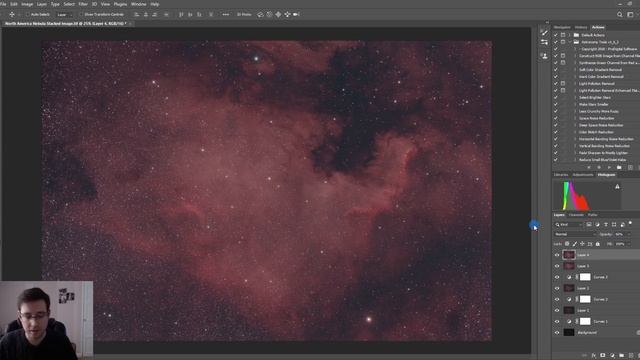Click the 3D video camera zoom icon

(296, 14)
